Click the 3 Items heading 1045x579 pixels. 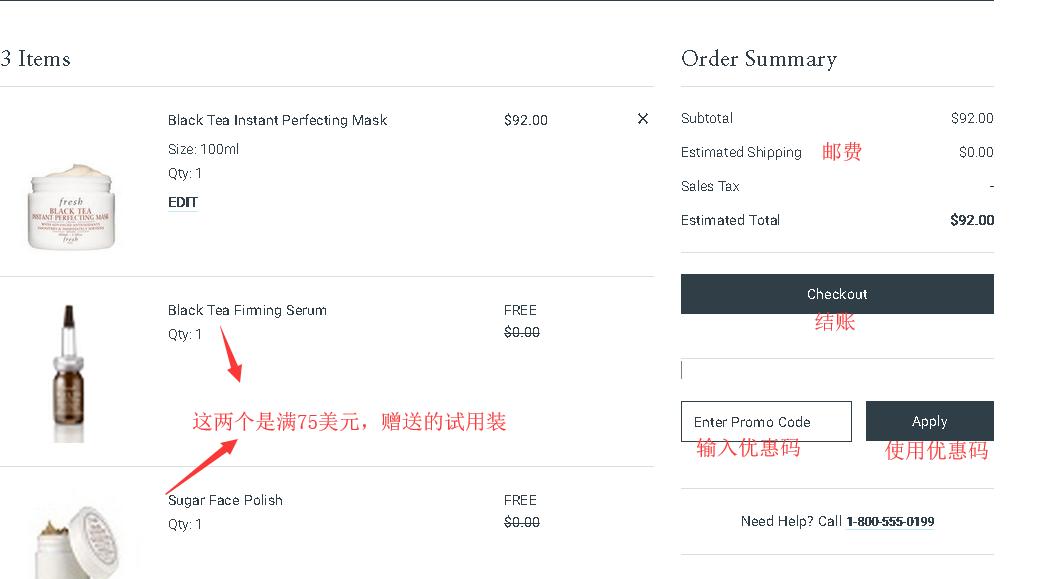[x=36, y=59]
